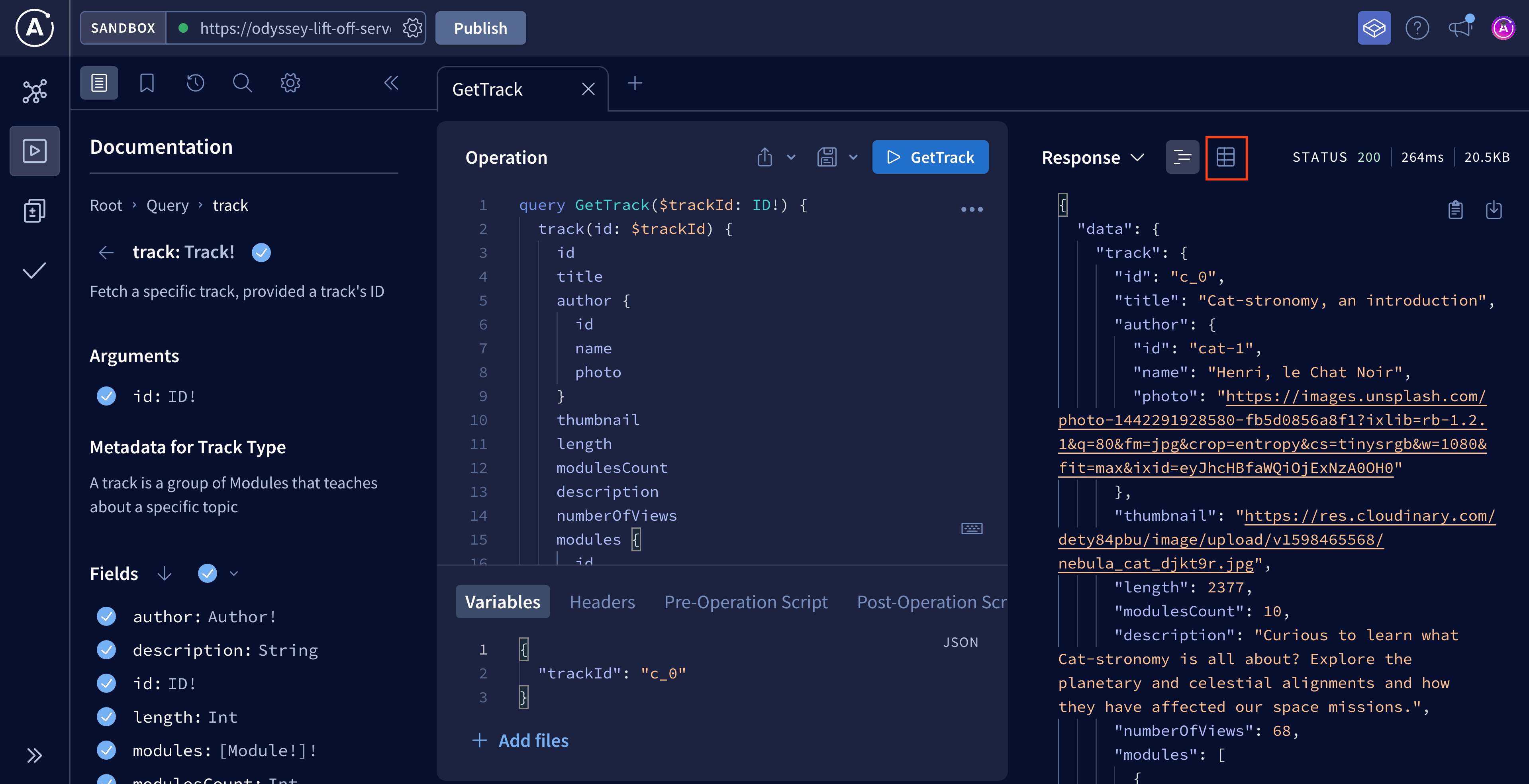1529x784 pixels.
Task: Deselect the author: Author! field
Action: pos(106,616)
